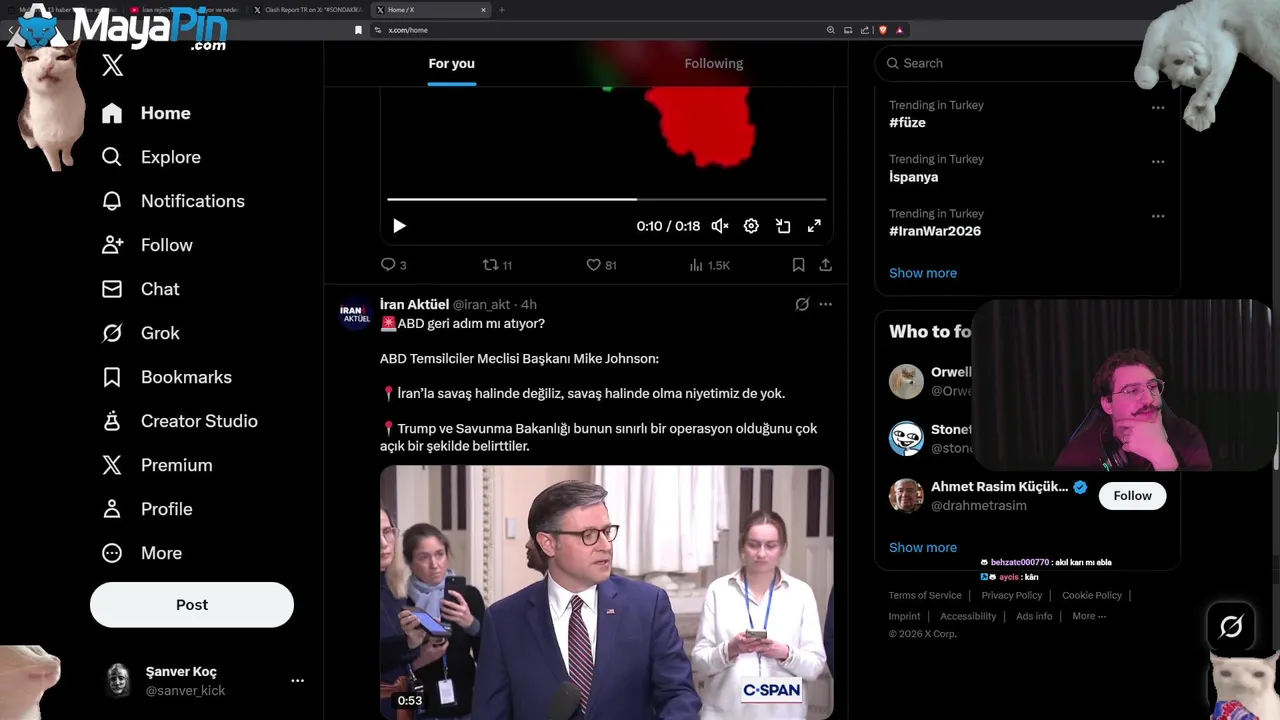The width and height of the screenshot is (1280, 720).
Task: Open Cookie Policy link
Action: pyautogui.click(x=1092, y=595)
